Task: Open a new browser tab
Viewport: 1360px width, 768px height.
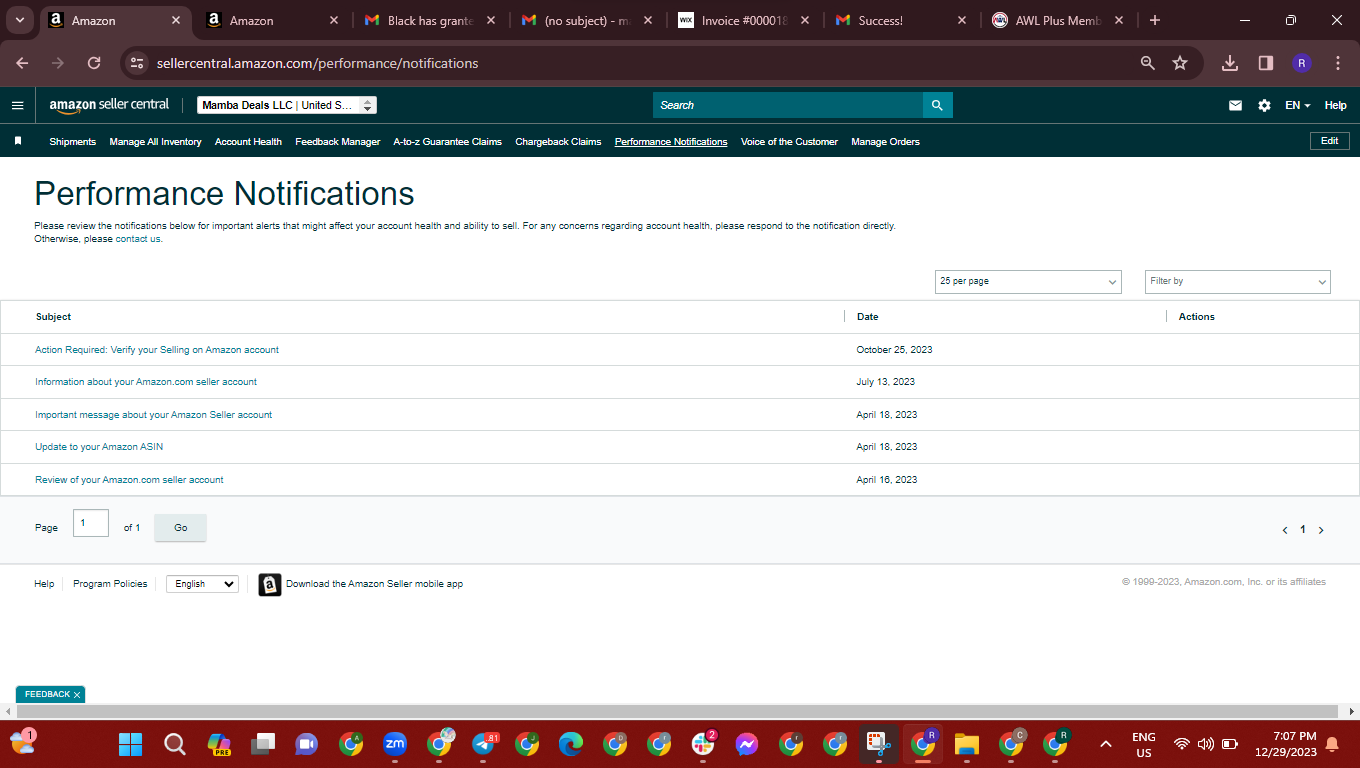Action: click(1155, 20)
